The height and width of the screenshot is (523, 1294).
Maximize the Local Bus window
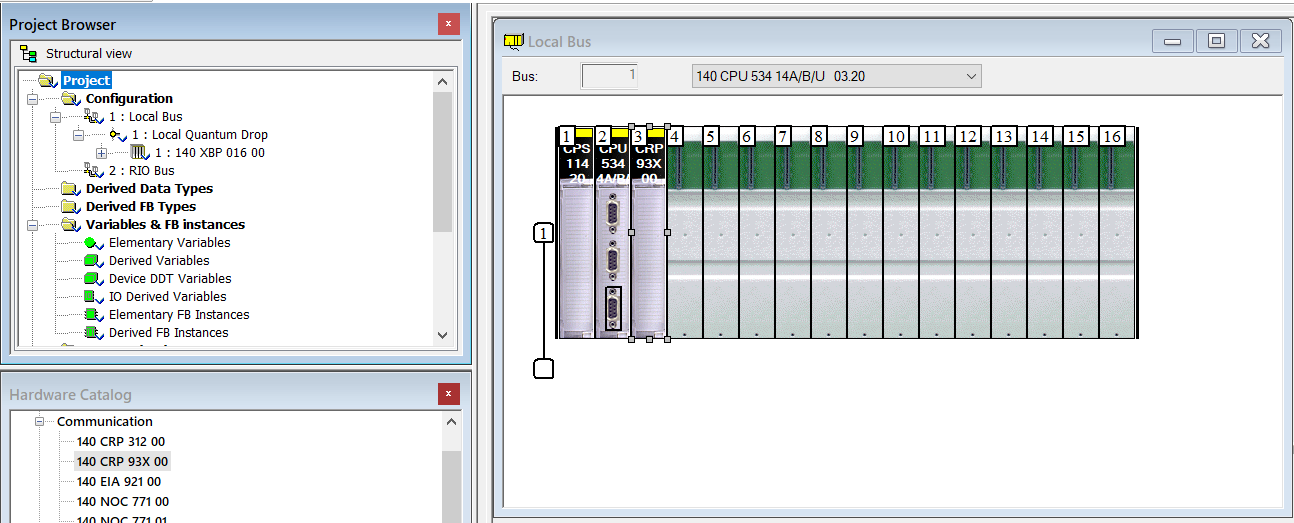coord(1216,41)
